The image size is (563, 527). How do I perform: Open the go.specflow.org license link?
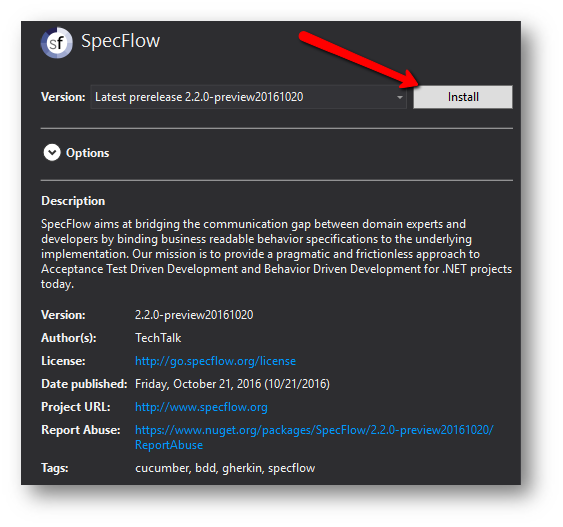tap(215, 361)
